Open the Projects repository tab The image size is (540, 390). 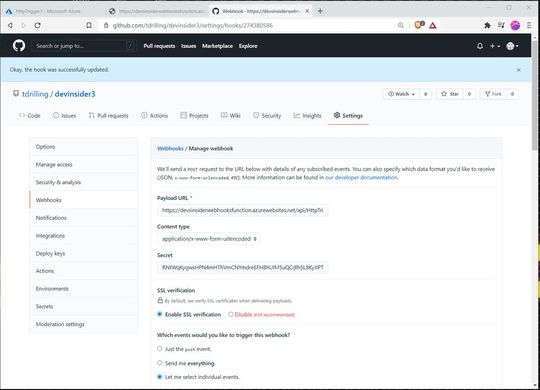195,115
